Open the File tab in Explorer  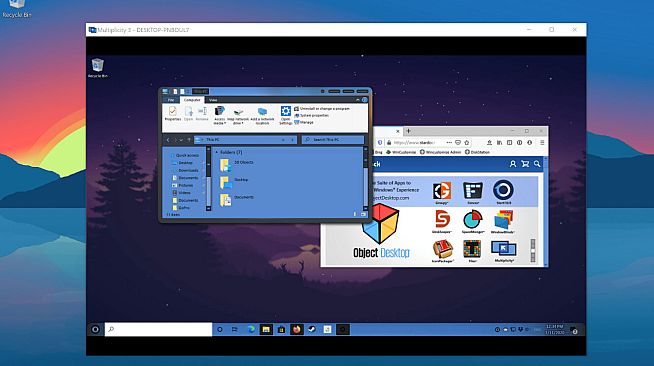pyautogui.click(x=171, y=100)
